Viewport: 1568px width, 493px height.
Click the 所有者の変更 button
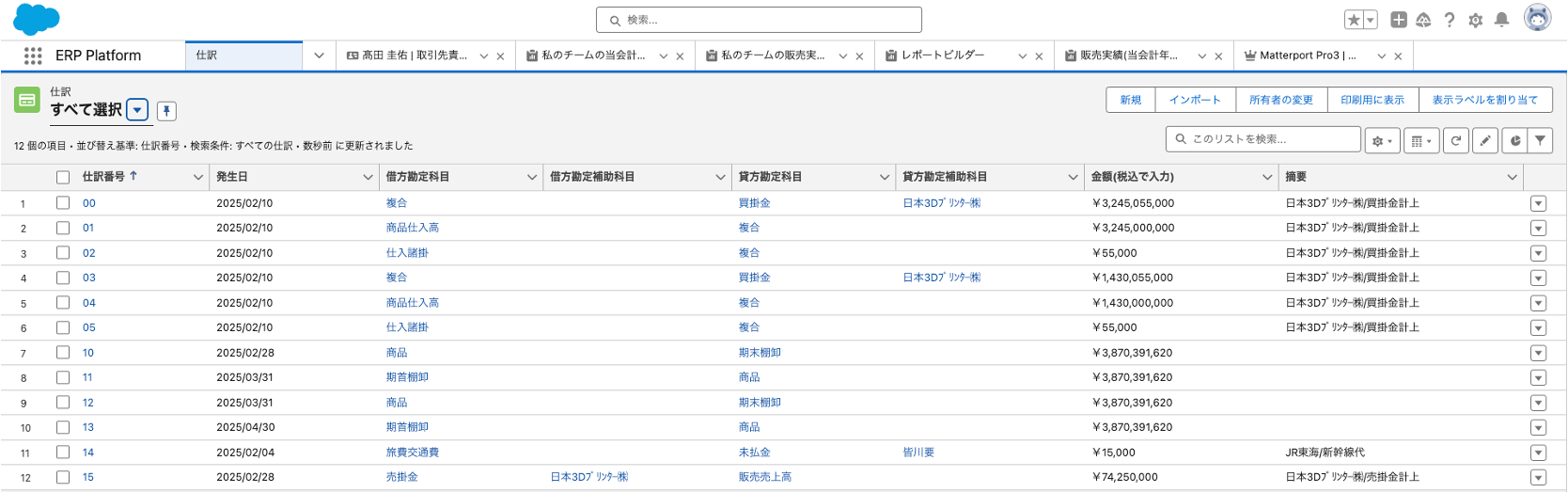pyautogui.click(x=1281, y=100)
